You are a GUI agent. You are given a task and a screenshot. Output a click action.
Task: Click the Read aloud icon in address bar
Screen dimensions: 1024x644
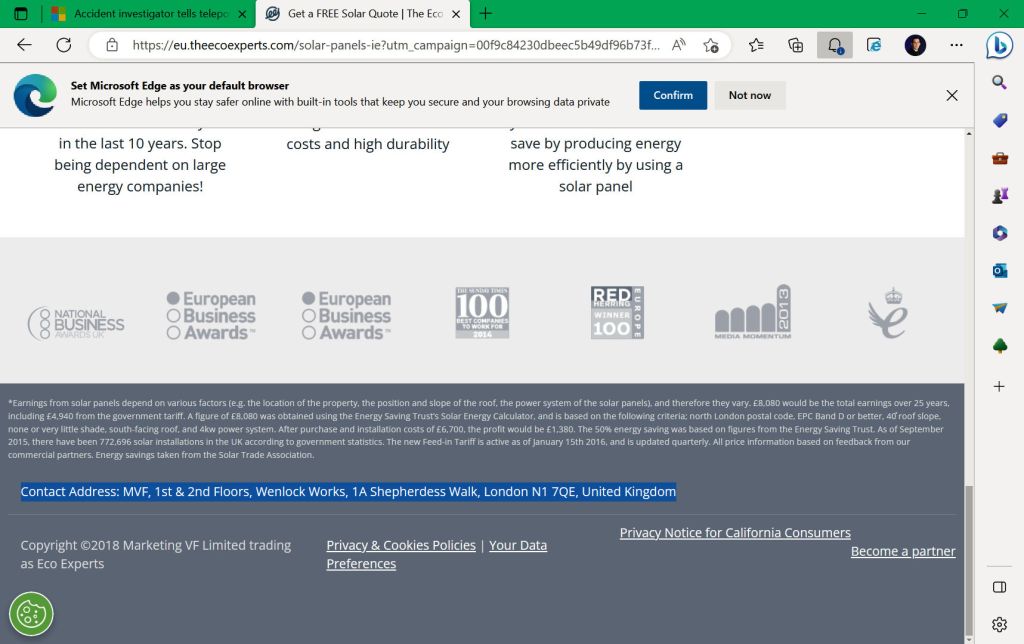[x=679, y=45]
